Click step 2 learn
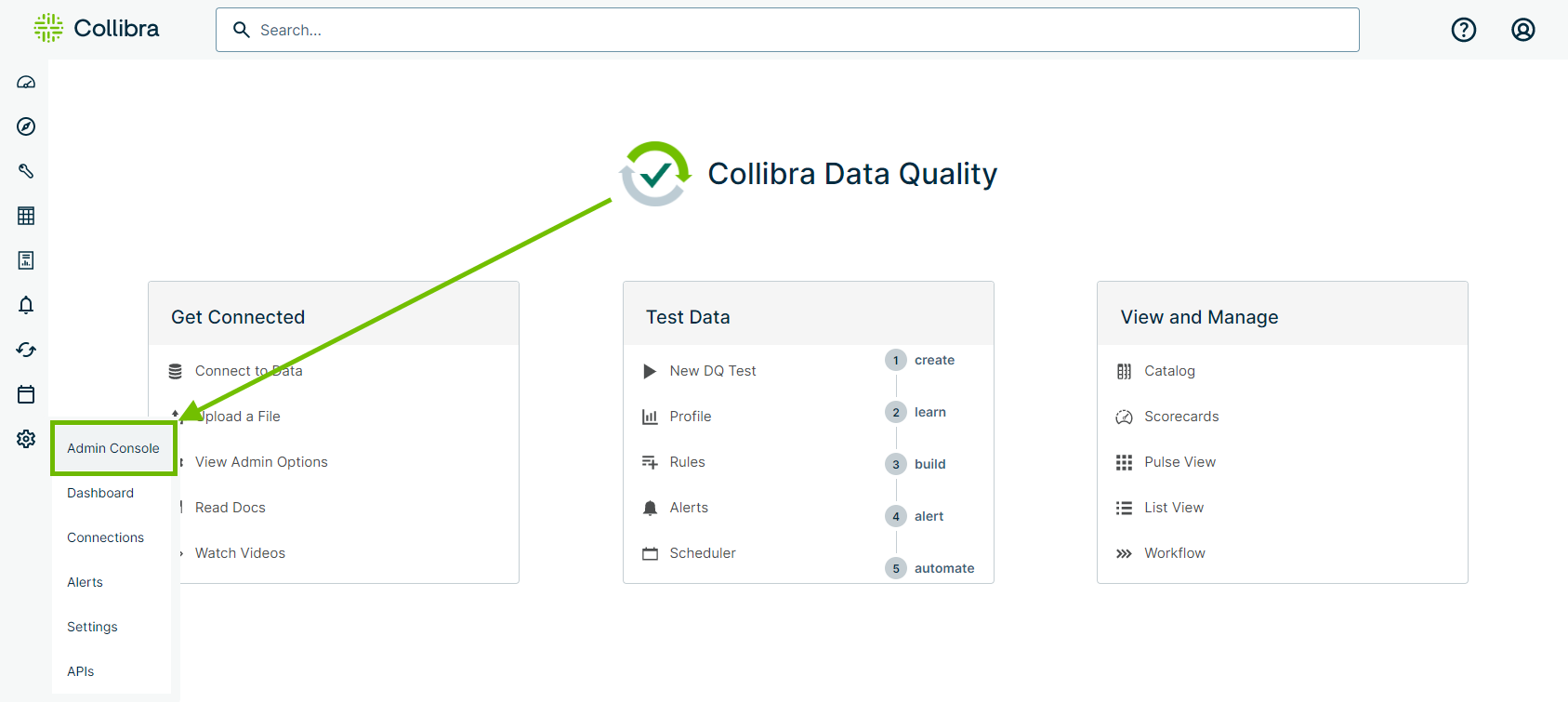The image size is (1568, 702). coord(916,412)
